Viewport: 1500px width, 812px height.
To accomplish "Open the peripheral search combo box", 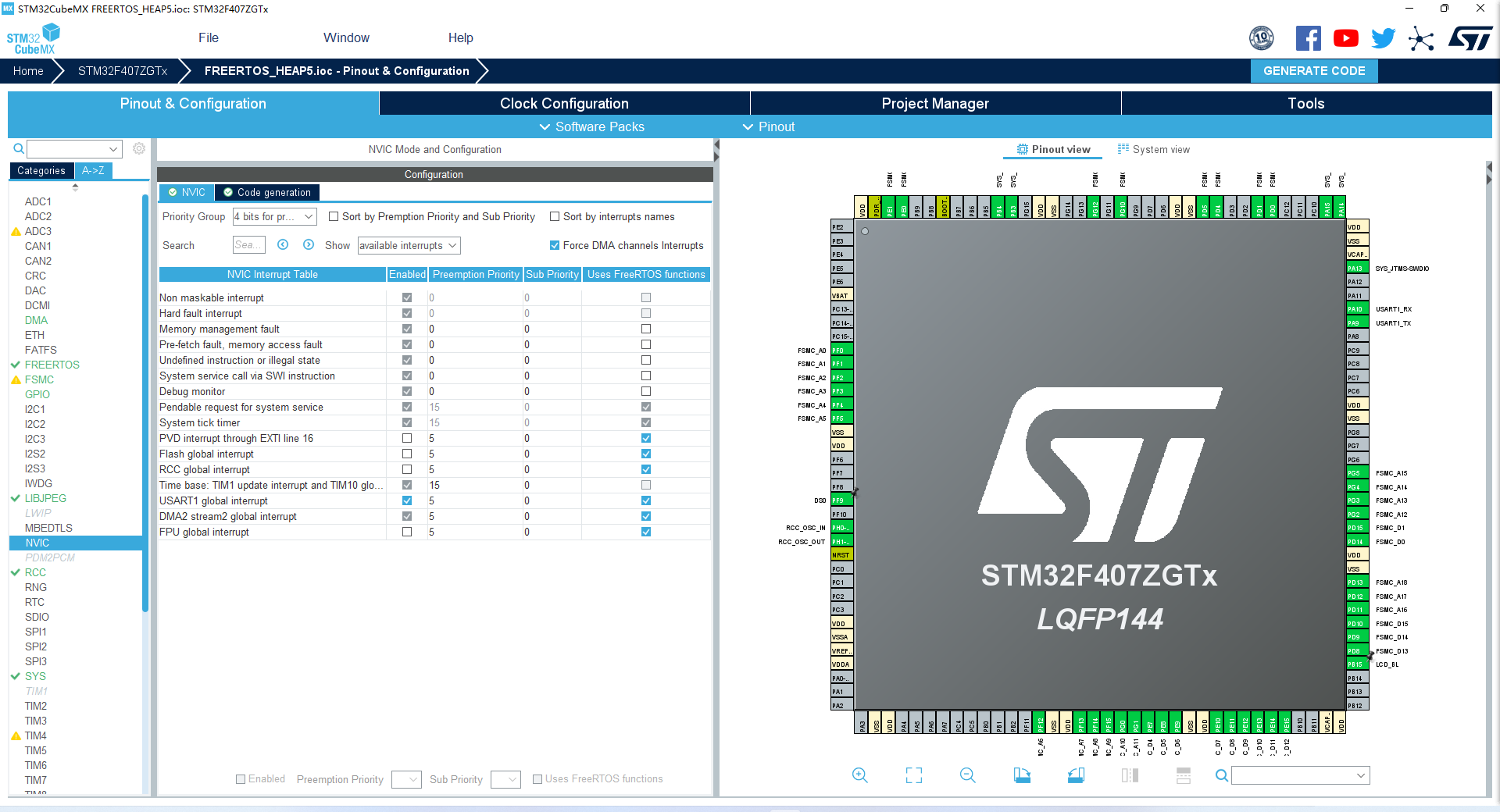I will click(74, 148).
